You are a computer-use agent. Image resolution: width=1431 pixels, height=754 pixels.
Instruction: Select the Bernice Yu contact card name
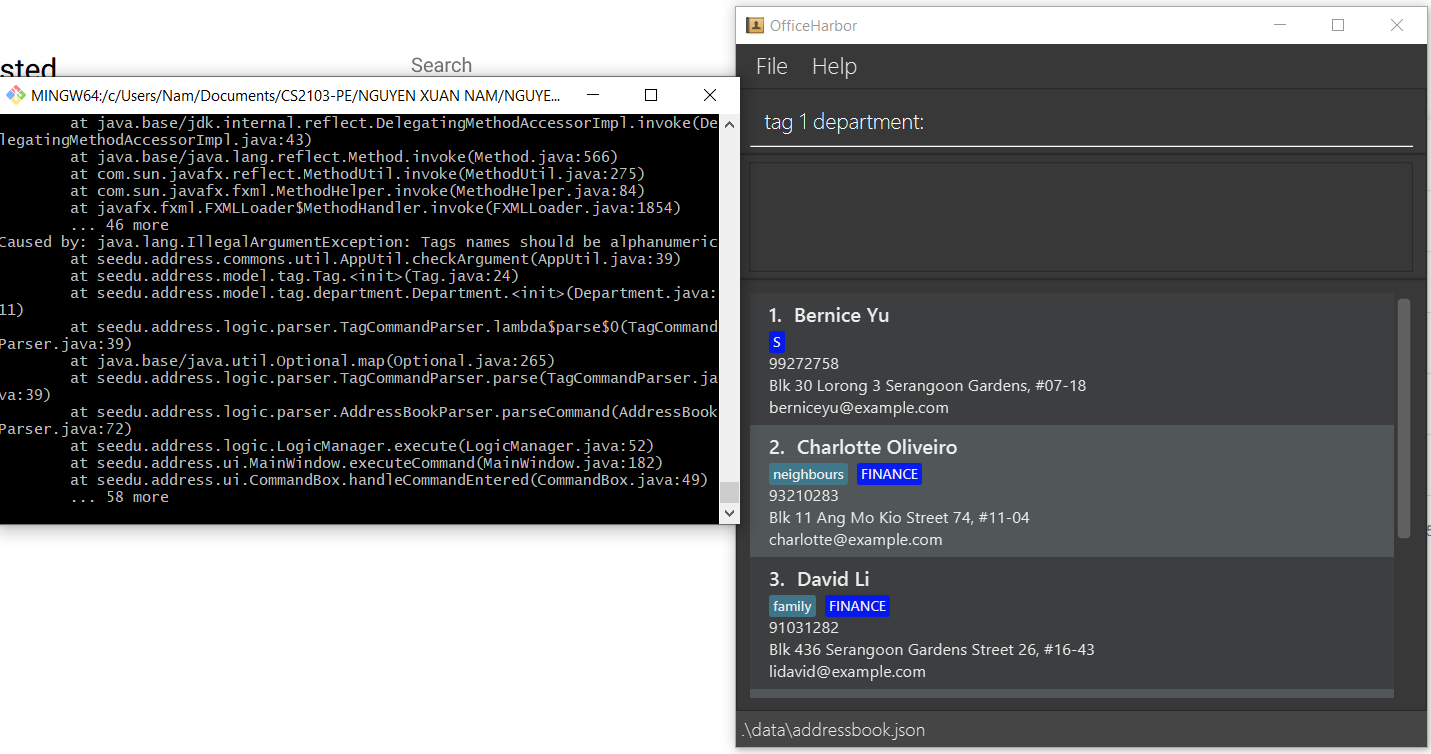[841, 315]
